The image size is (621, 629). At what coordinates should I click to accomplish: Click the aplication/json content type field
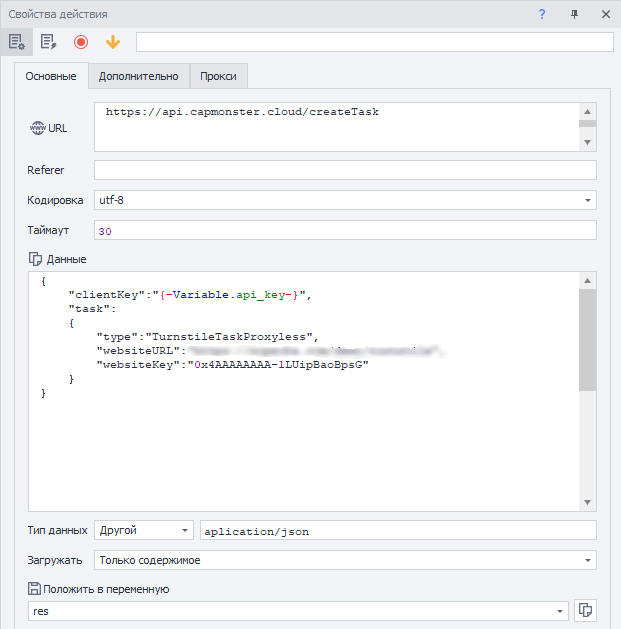point(398,530)
